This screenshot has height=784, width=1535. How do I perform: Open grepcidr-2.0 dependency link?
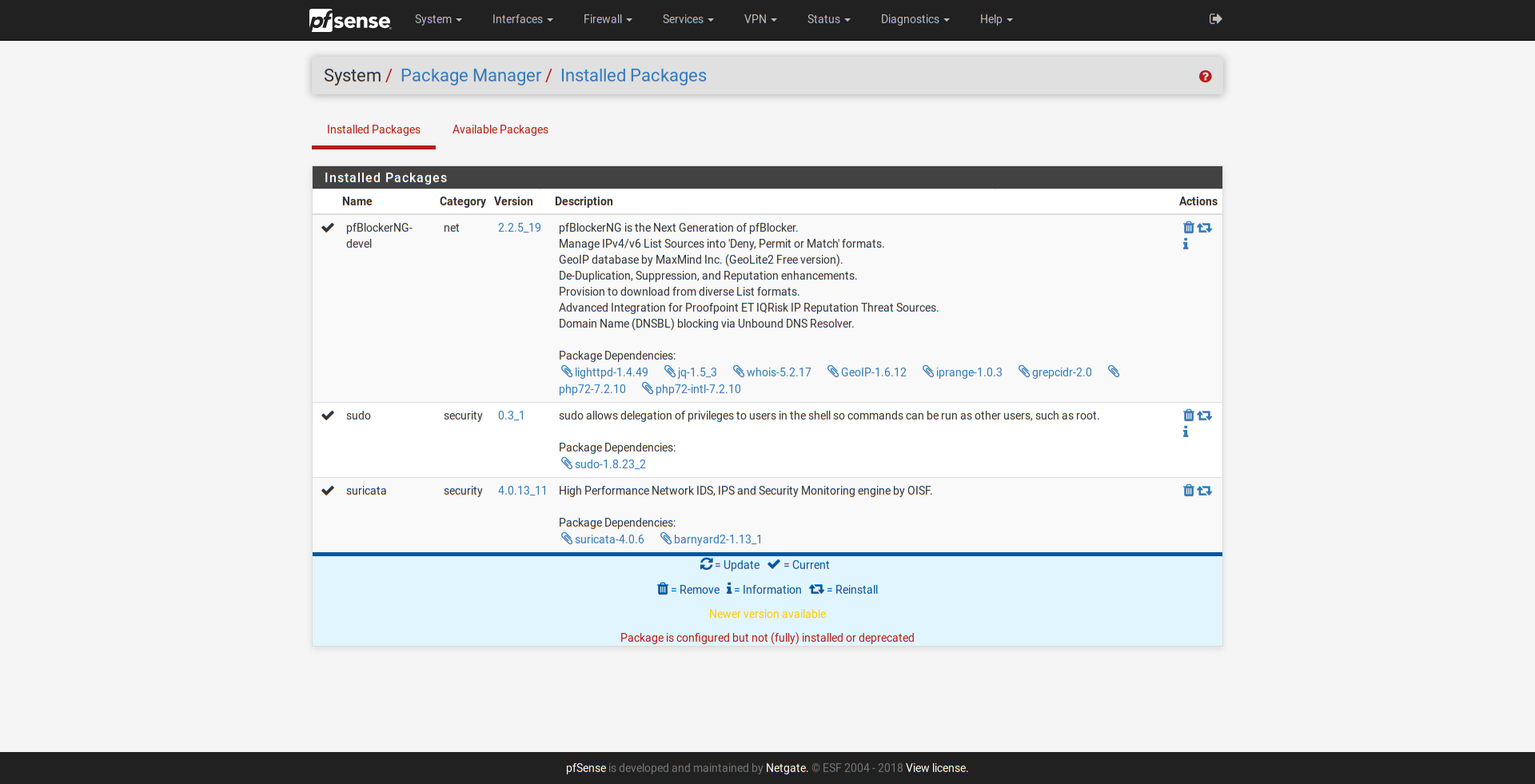click(x=1055, y=372)
